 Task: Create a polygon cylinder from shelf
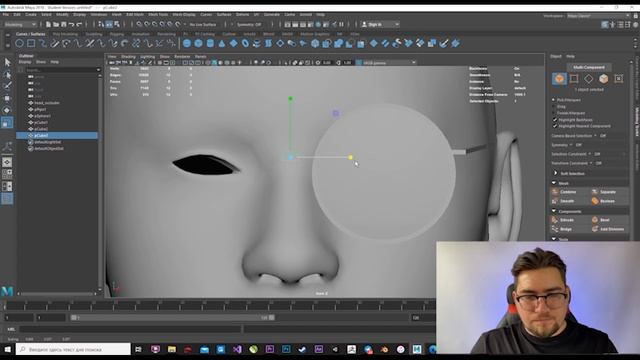[210, 43]
